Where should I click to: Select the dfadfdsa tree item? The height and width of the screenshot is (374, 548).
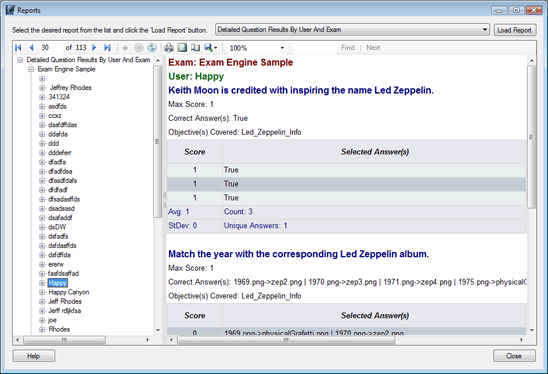tap(60, 171)
